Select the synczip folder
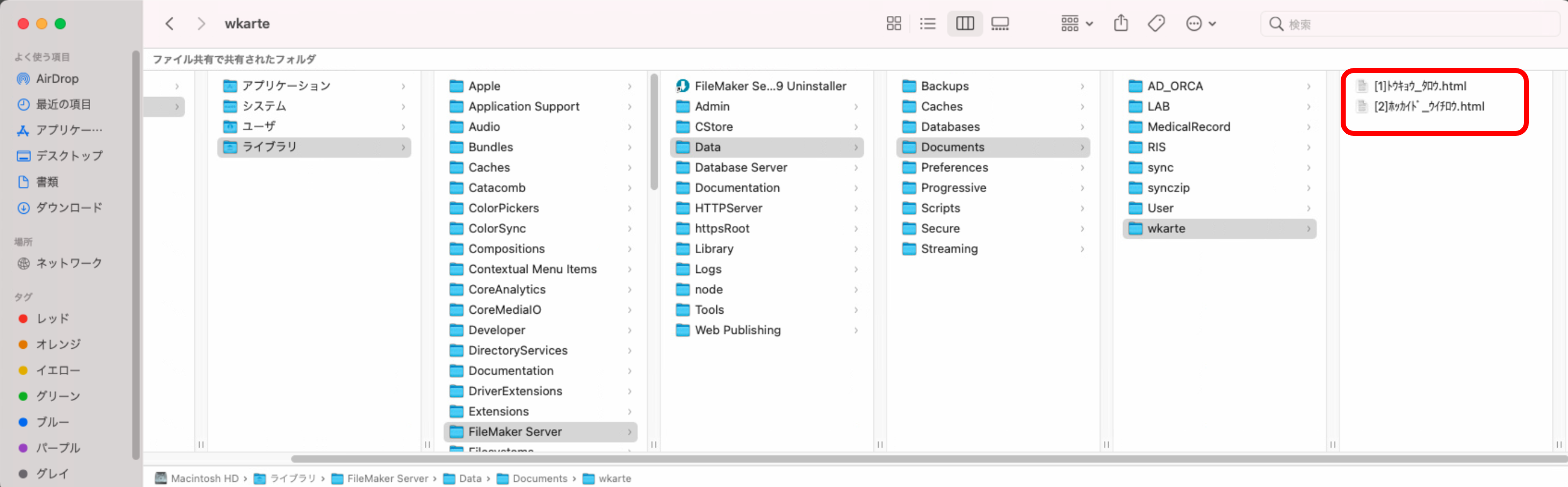Image resolution: width=1568 pixels, height=487 pixels. coord(1220,188)
